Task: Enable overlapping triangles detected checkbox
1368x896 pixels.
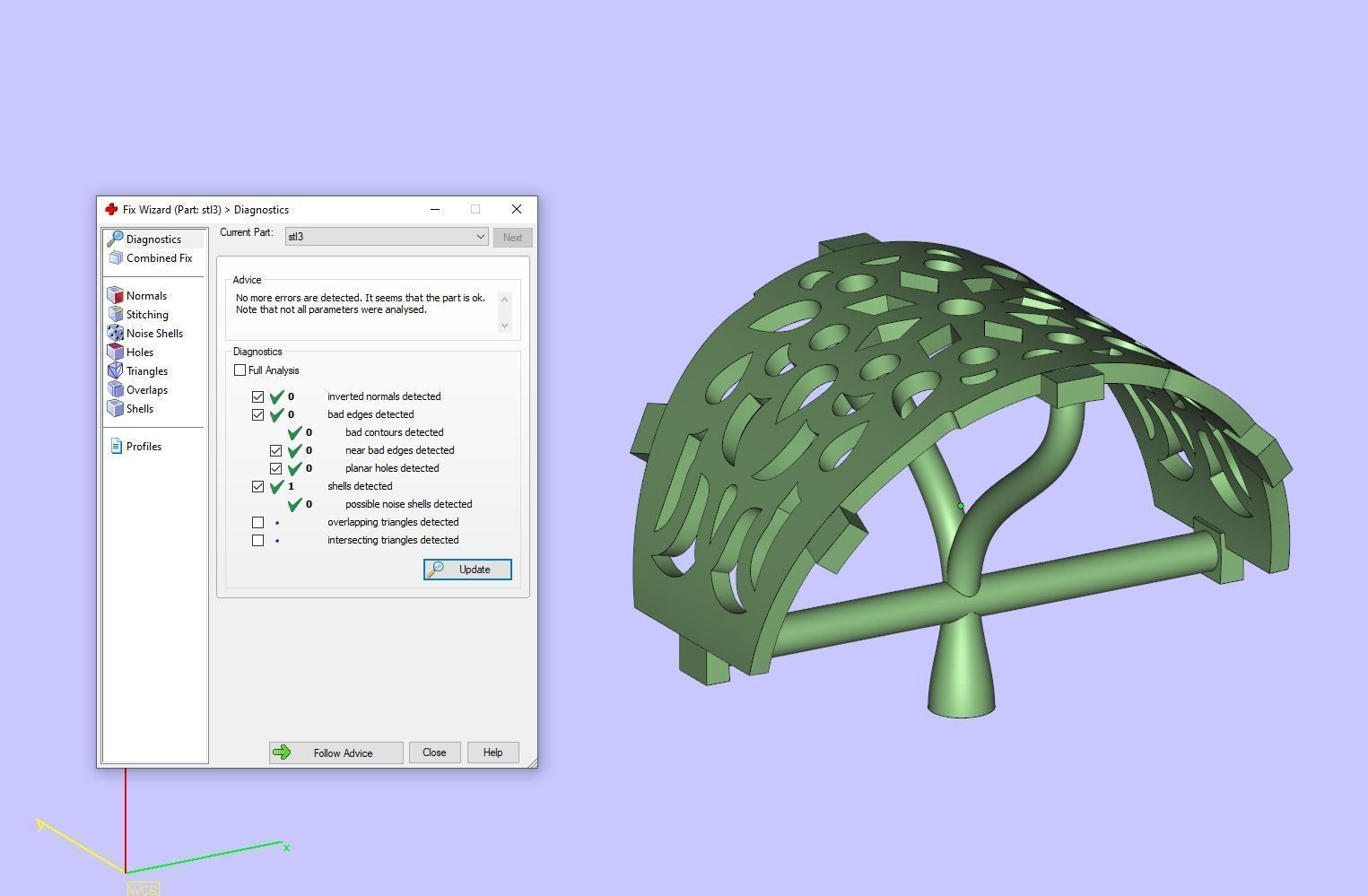Action: 258,522
